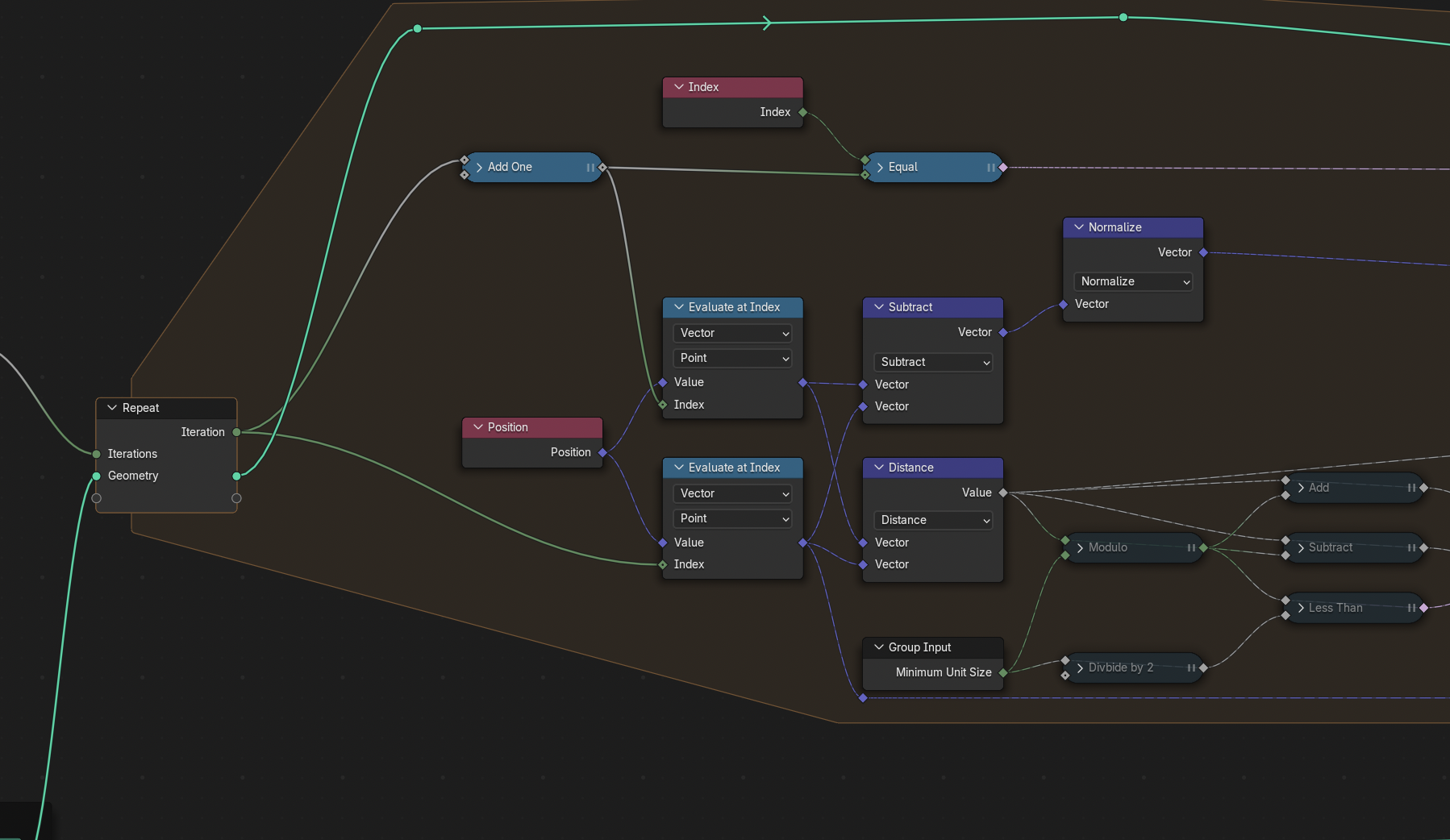Click the Less Than node output socket
1450x840 pixels.
(x=1423, y=608)
